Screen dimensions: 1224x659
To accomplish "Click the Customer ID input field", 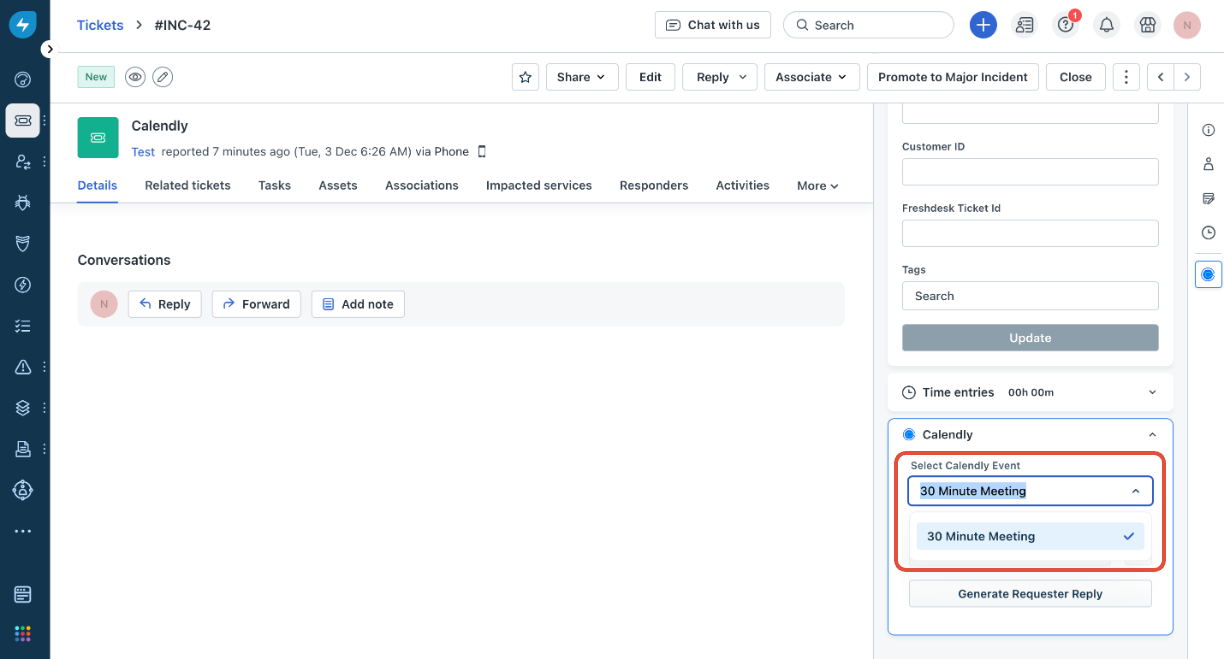I will (x=1030, y=172).
